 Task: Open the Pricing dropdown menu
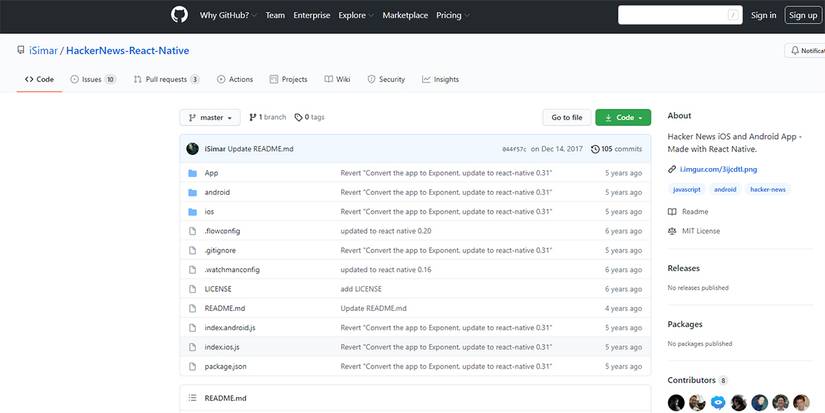coord(452,15)
